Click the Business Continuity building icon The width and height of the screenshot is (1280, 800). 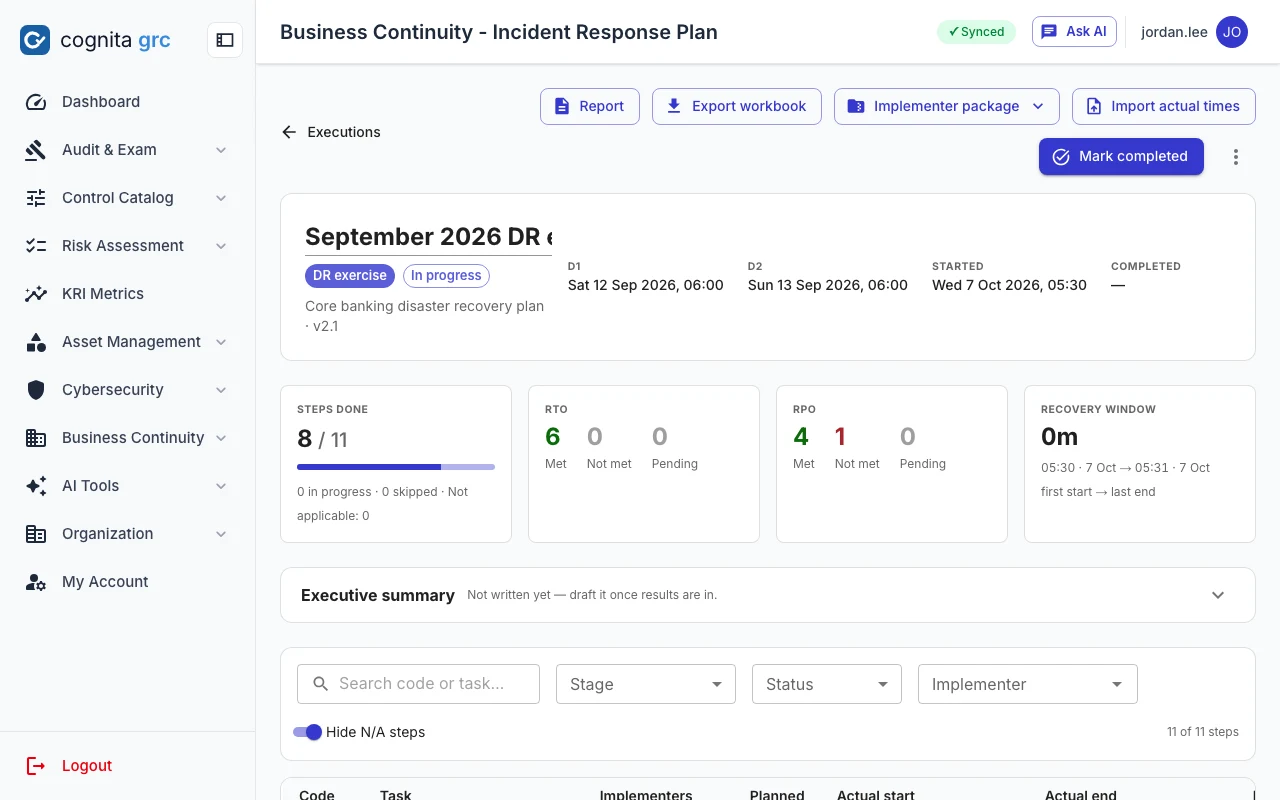[x=36, y=438]
